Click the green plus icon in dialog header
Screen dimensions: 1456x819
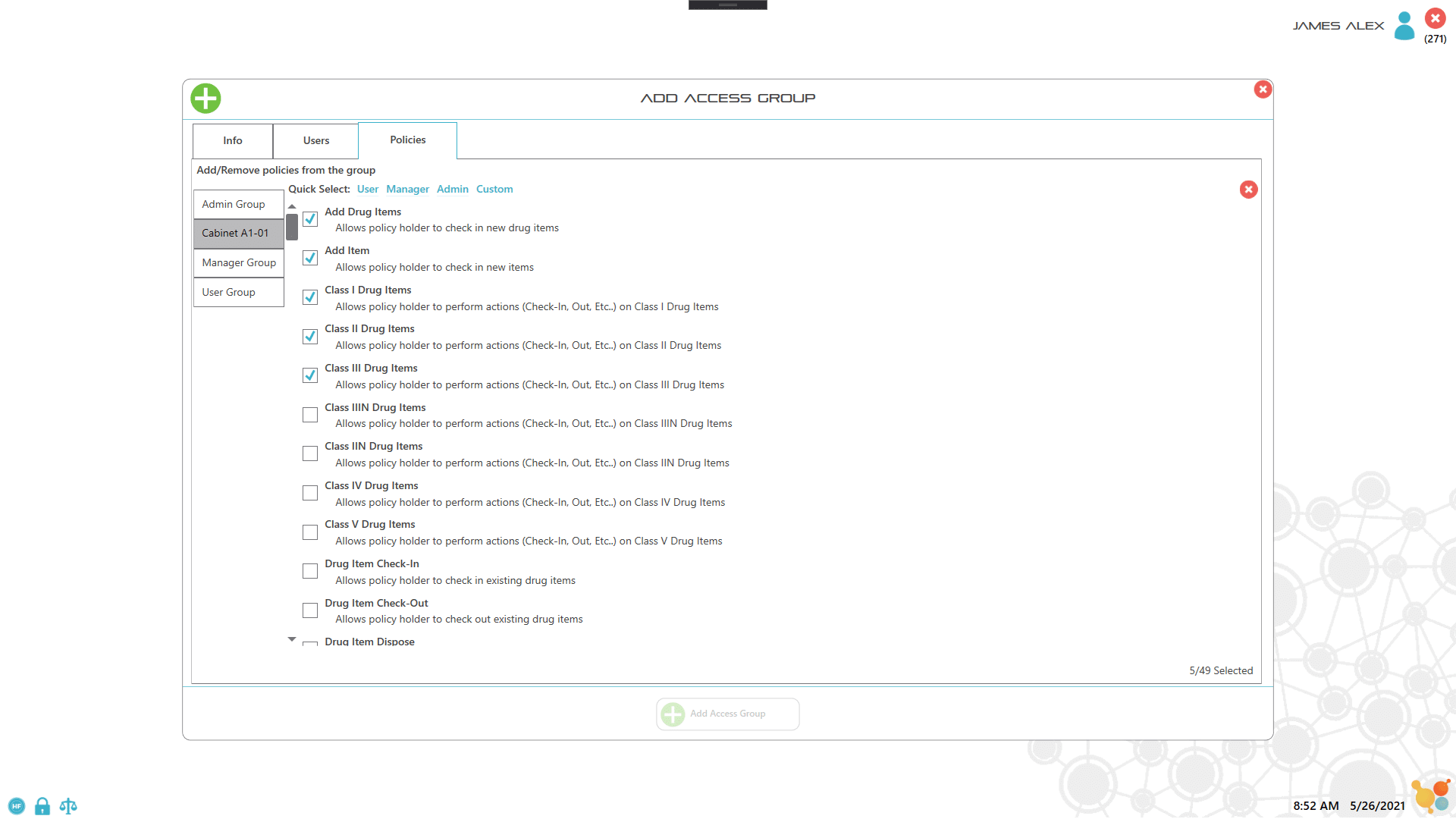[206, 99]
